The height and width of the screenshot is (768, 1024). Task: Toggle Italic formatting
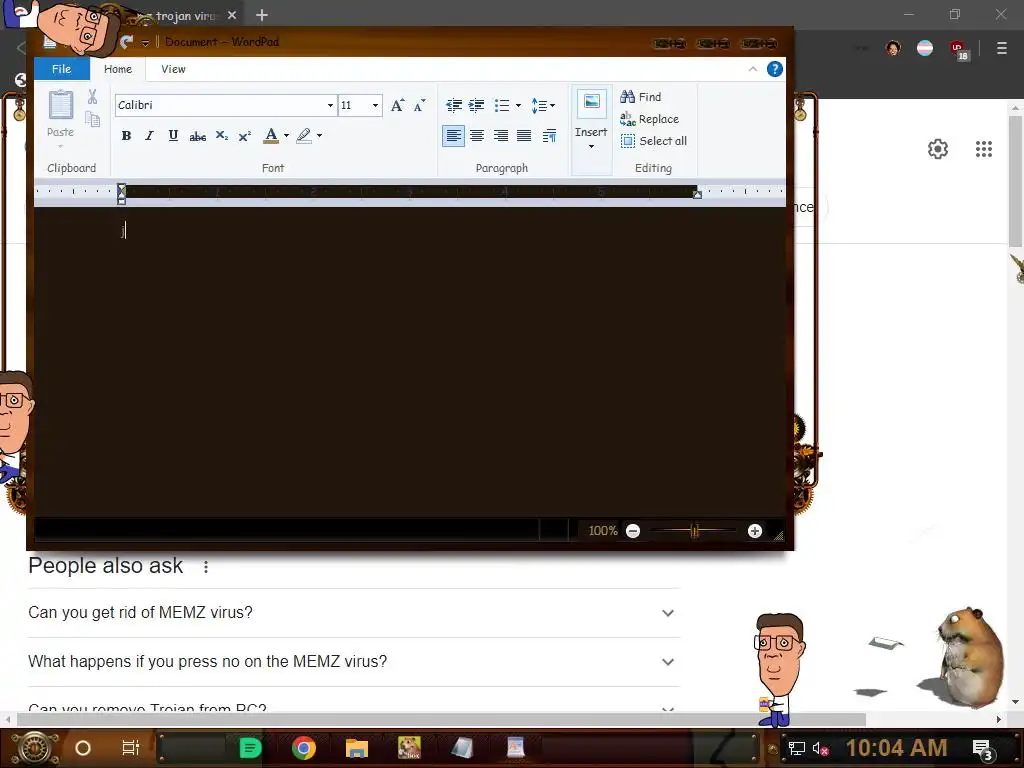coord(150,136)
